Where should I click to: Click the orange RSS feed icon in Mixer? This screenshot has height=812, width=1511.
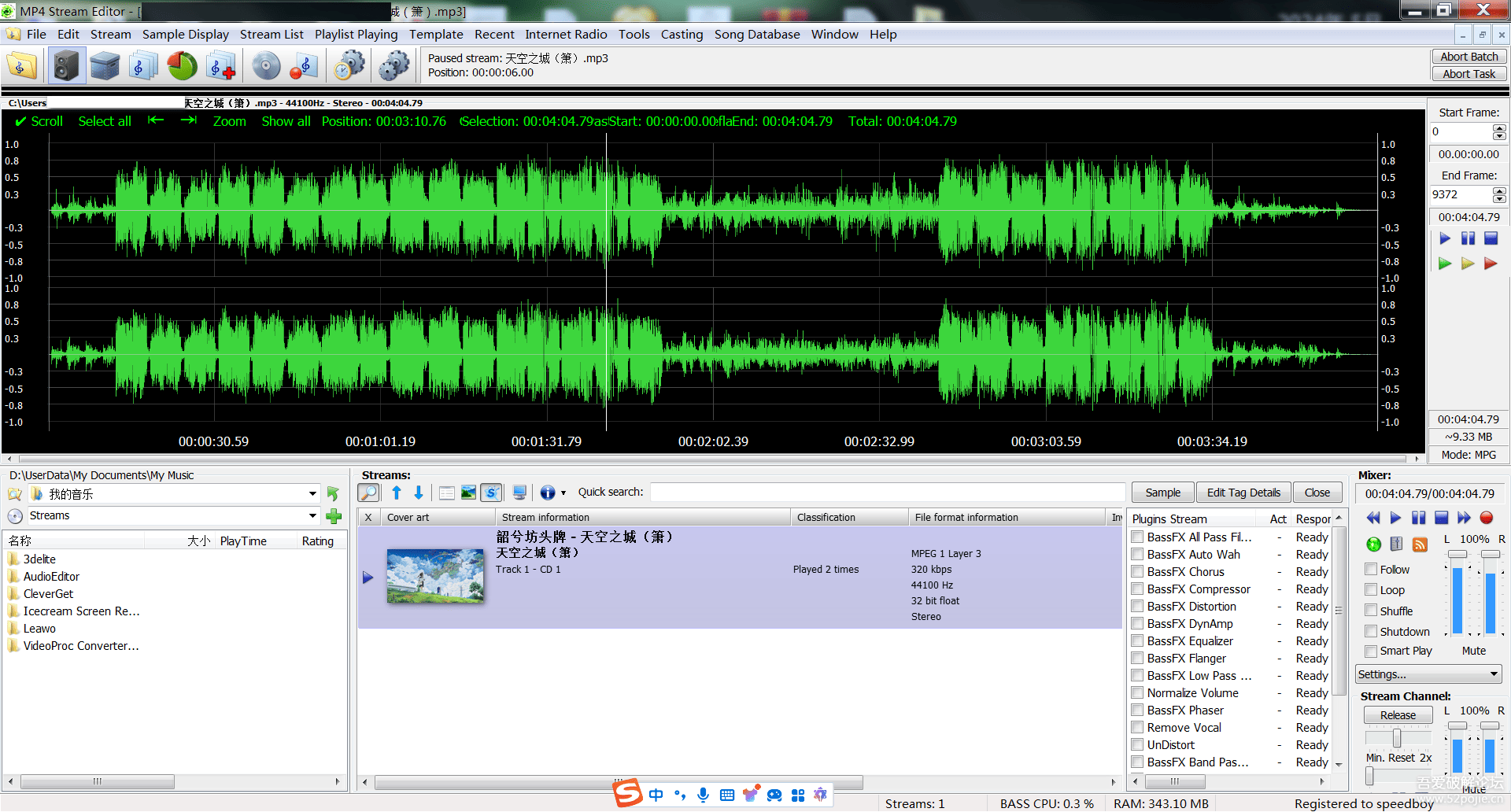pyautogui.click(x=1420, y=544)
